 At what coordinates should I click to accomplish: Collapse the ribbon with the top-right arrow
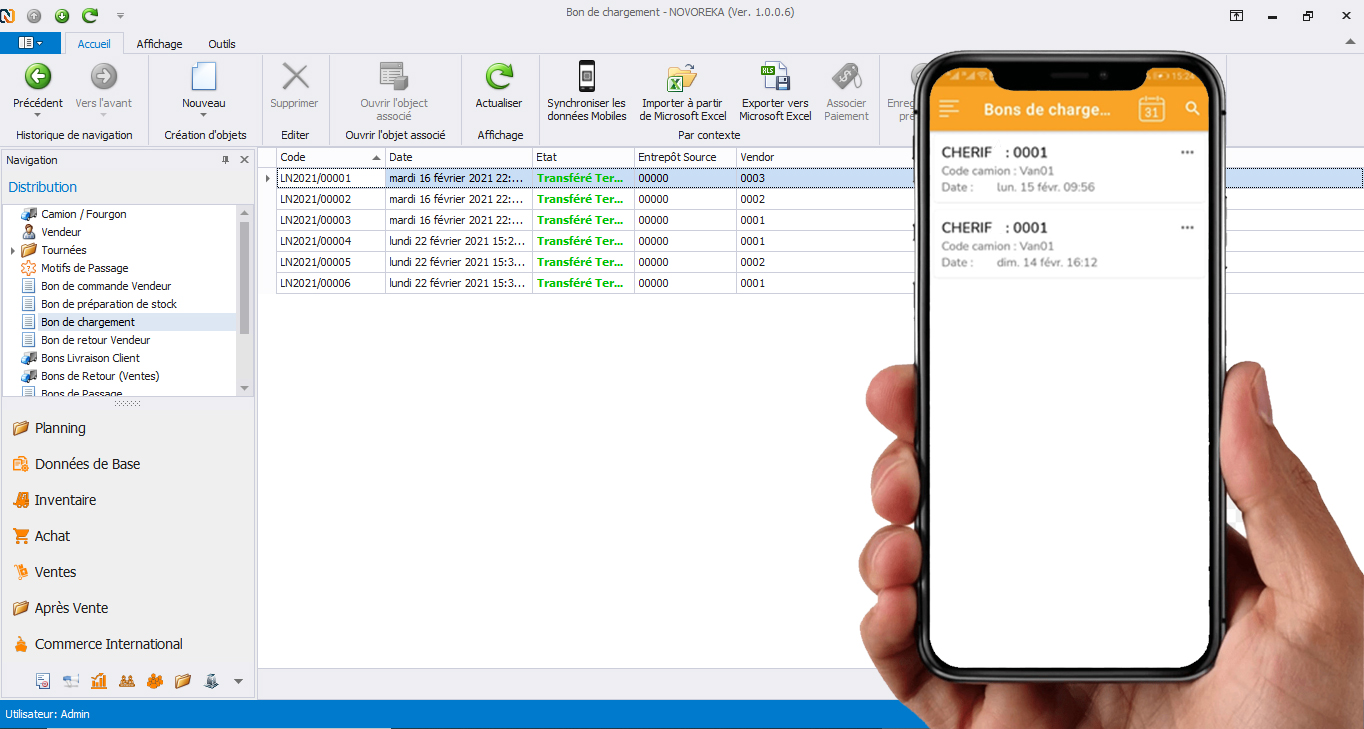[x=1349, y=43]
